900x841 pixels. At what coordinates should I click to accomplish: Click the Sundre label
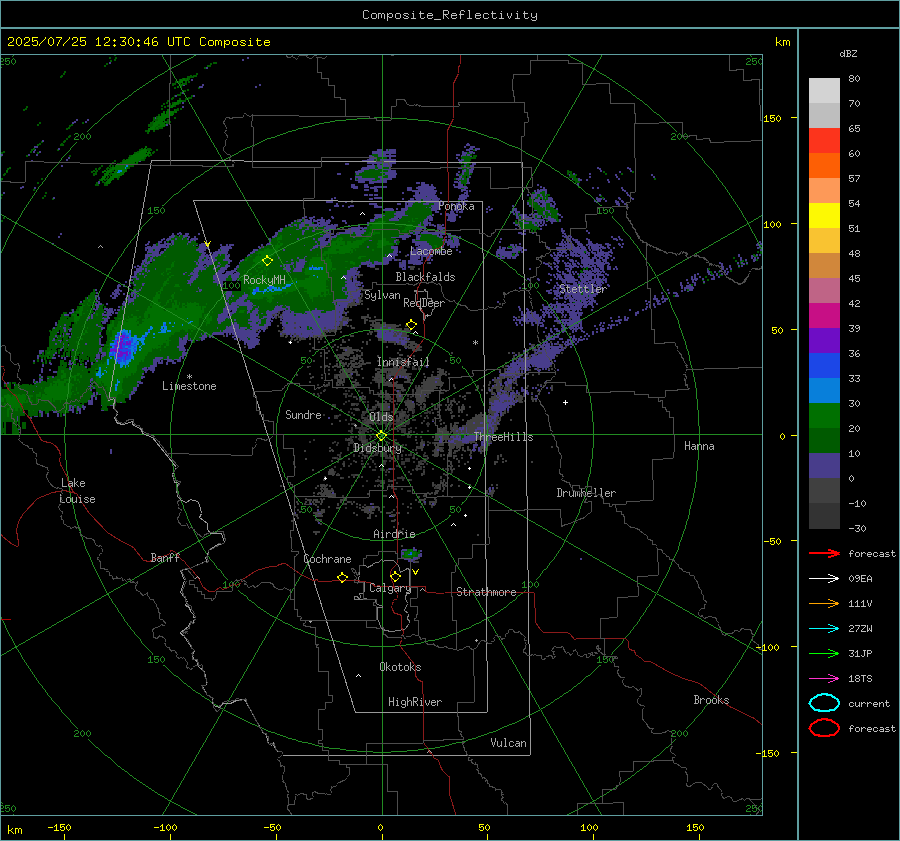(x=303, y=414)
